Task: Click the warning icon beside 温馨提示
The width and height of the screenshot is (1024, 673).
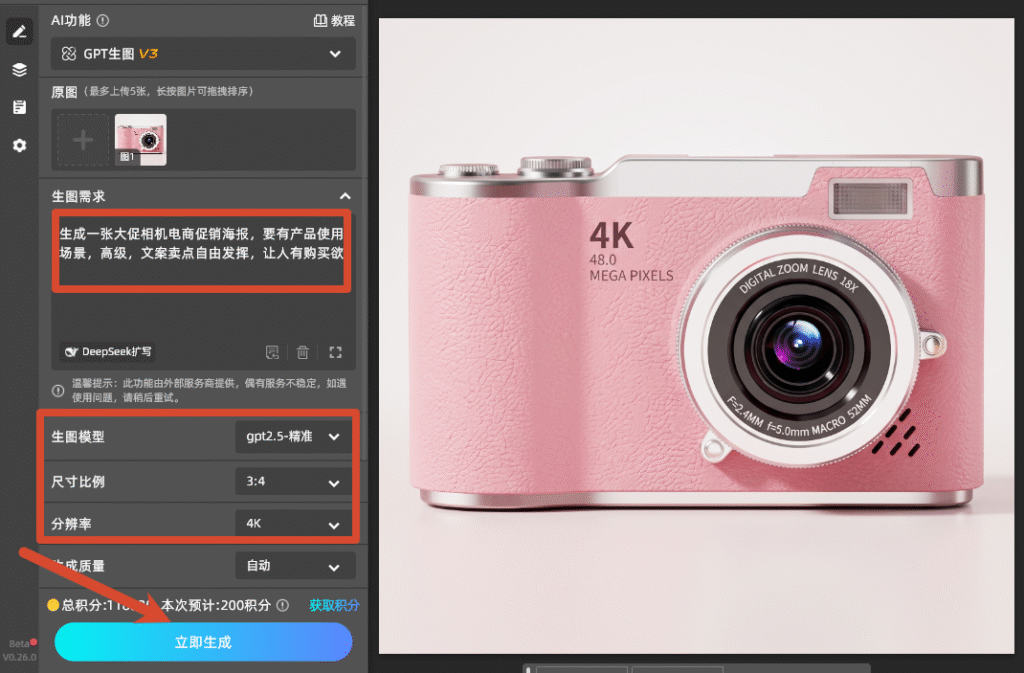Action: [58, 390]
